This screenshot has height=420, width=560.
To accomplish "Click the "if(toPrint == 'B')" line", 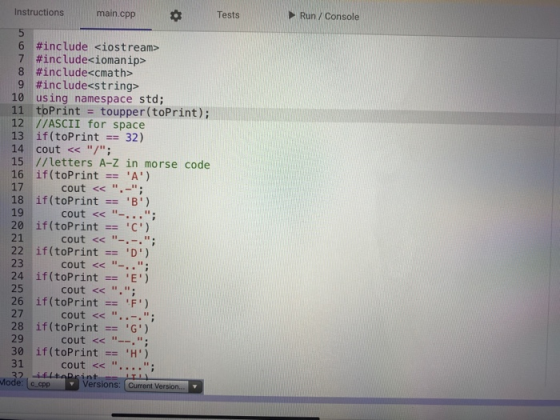I will (x=93, y=201).
